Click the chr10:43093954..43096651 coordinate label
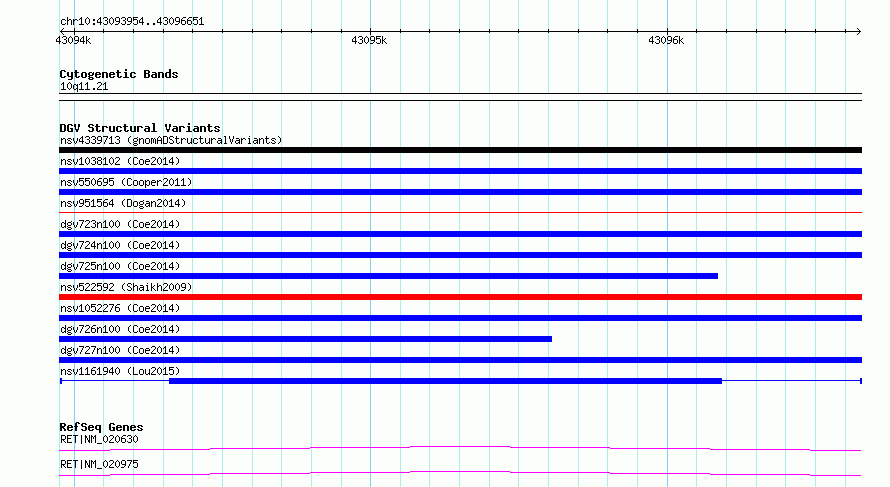Viewport: 890px width, 487px height. click(x=132, y=21)
